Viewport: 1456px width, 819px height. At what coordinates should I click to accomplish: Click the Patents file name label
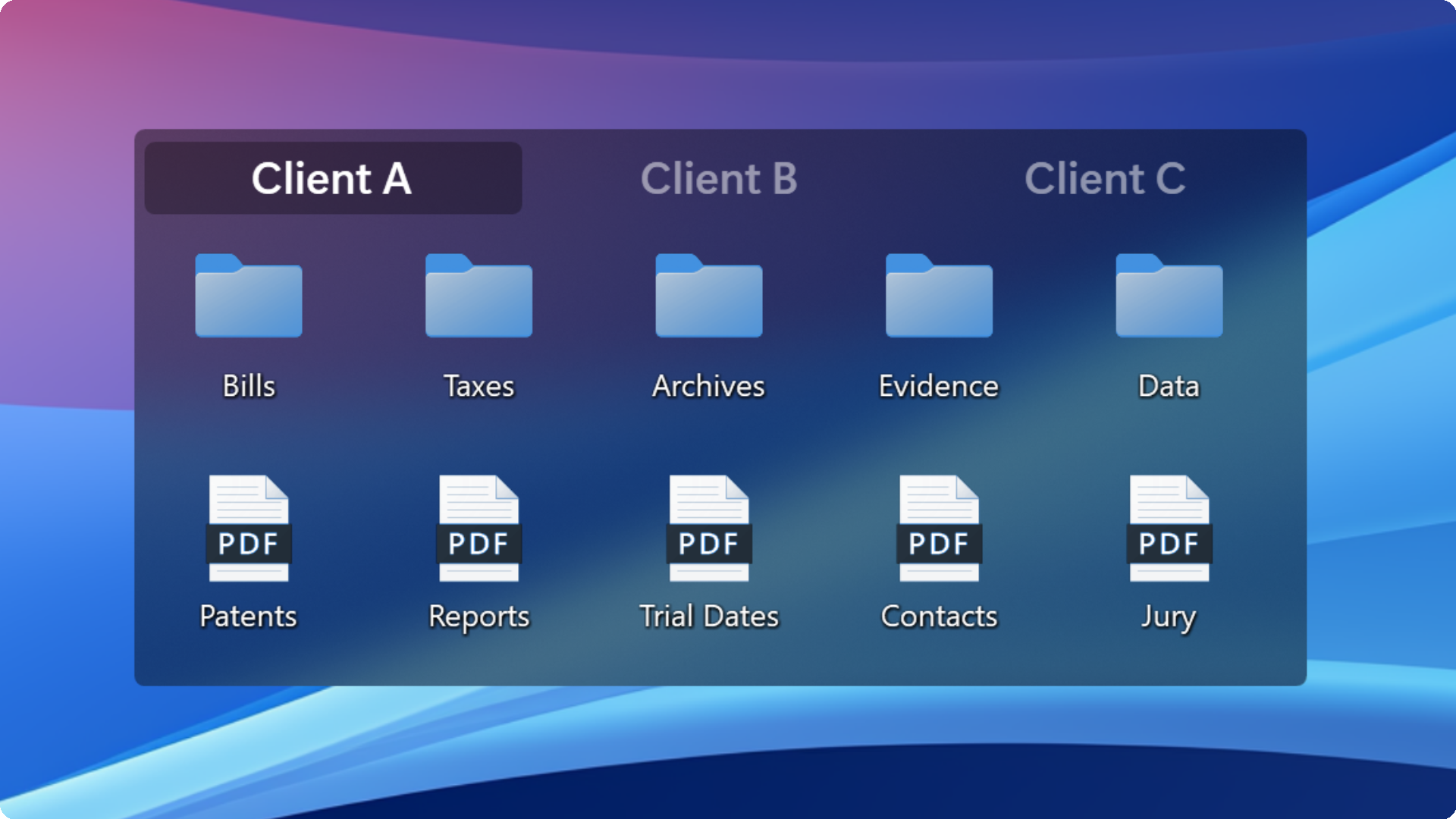pyautogui.click(x=249, y=616)
